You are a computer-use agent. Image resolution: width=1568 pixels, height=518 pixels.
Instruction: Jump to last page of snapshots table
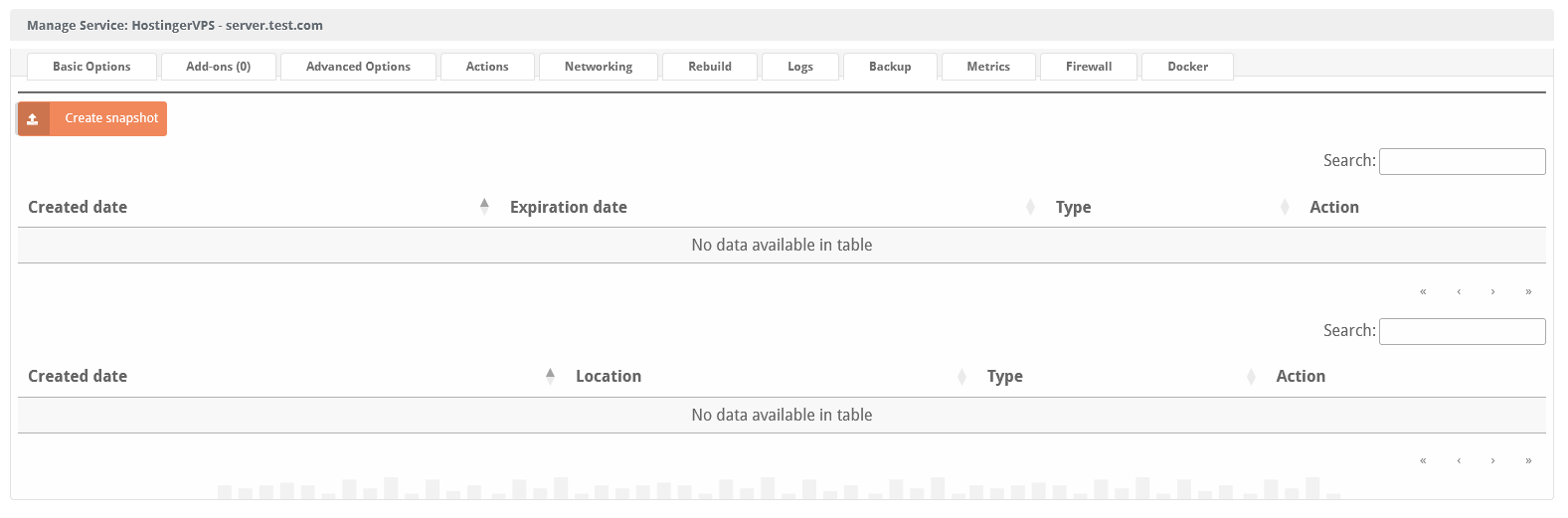point(1528,291)
